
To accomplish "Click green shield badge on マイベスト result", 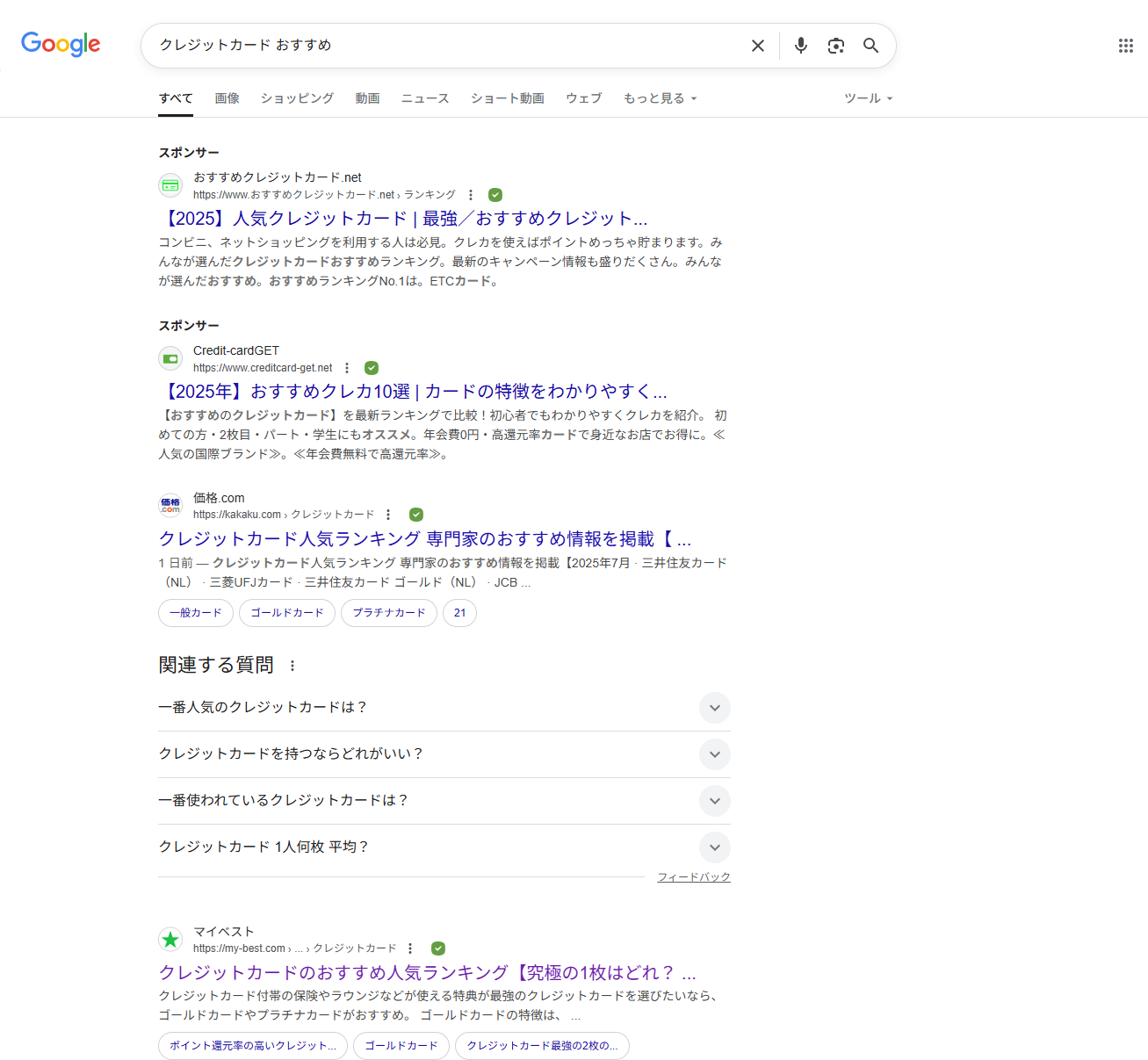I will pyautogui.click(x=438, y=948).
